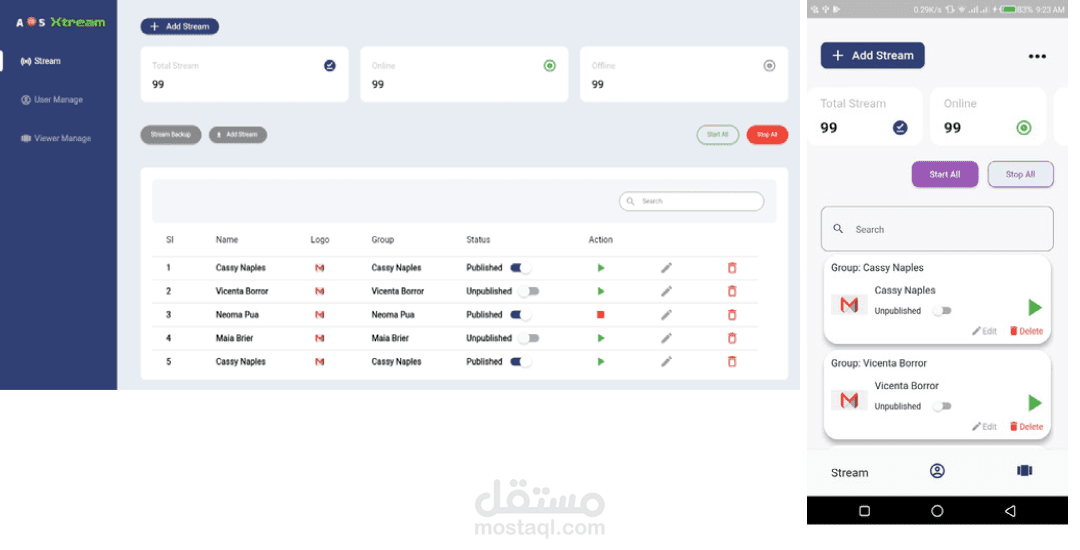Toggle Published switch for Neoma Pua
Screen dimensions: 1080x550
(x=520, y=315)
